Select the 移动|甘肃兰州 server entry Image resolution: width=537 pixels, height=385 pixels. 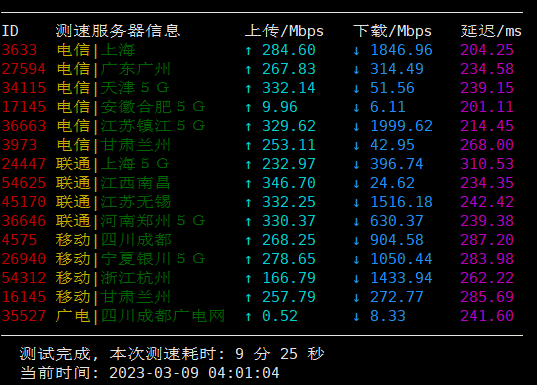[x=113, y=297]
